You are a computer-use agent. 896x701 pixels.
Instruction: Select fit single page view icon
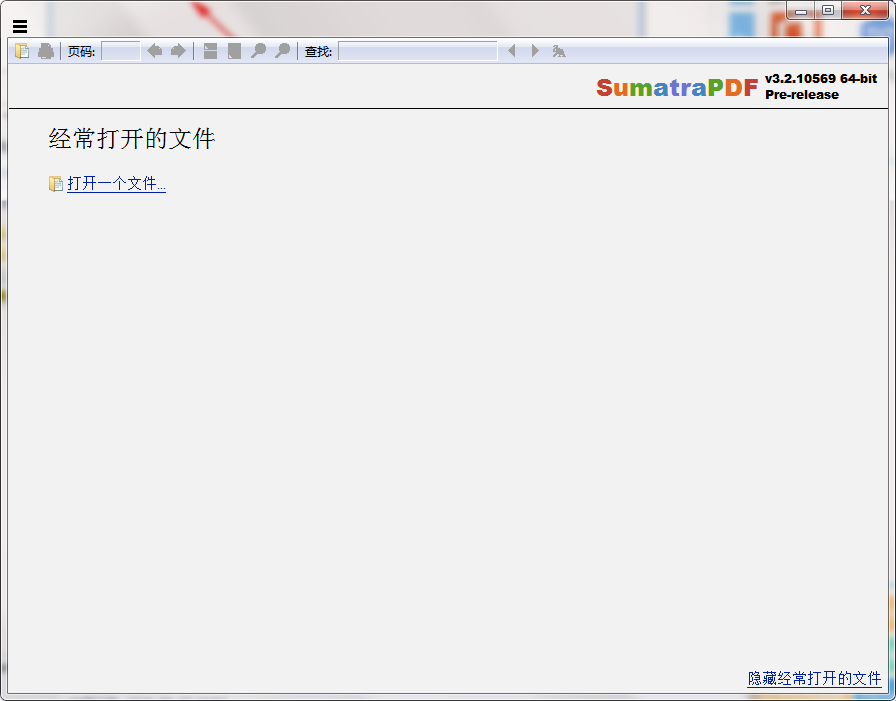234,51
